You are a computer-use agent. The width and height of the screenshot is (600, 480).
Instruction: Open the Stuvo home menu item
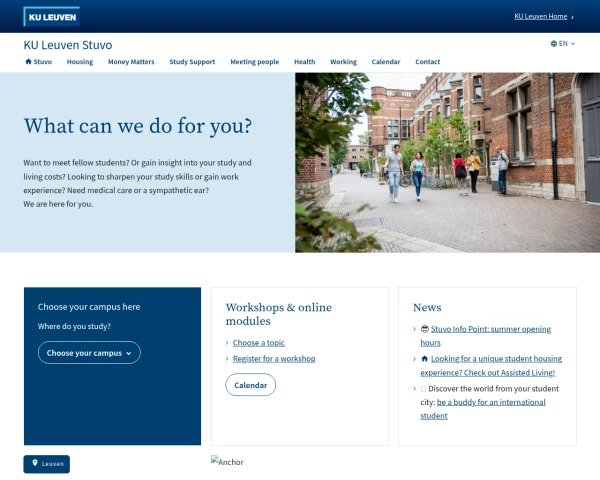(x=39, y=62)
